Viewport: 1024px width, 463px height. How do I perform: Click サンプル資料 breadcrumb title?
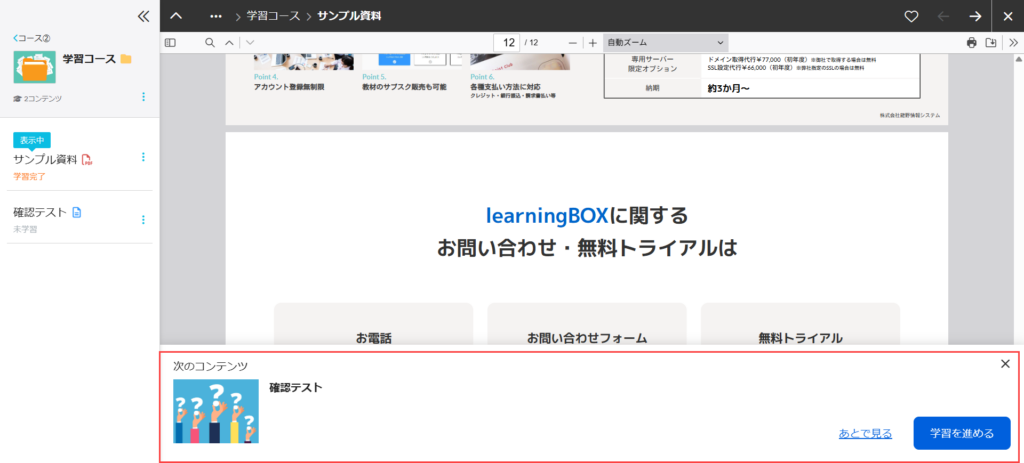tap(349, 16)
